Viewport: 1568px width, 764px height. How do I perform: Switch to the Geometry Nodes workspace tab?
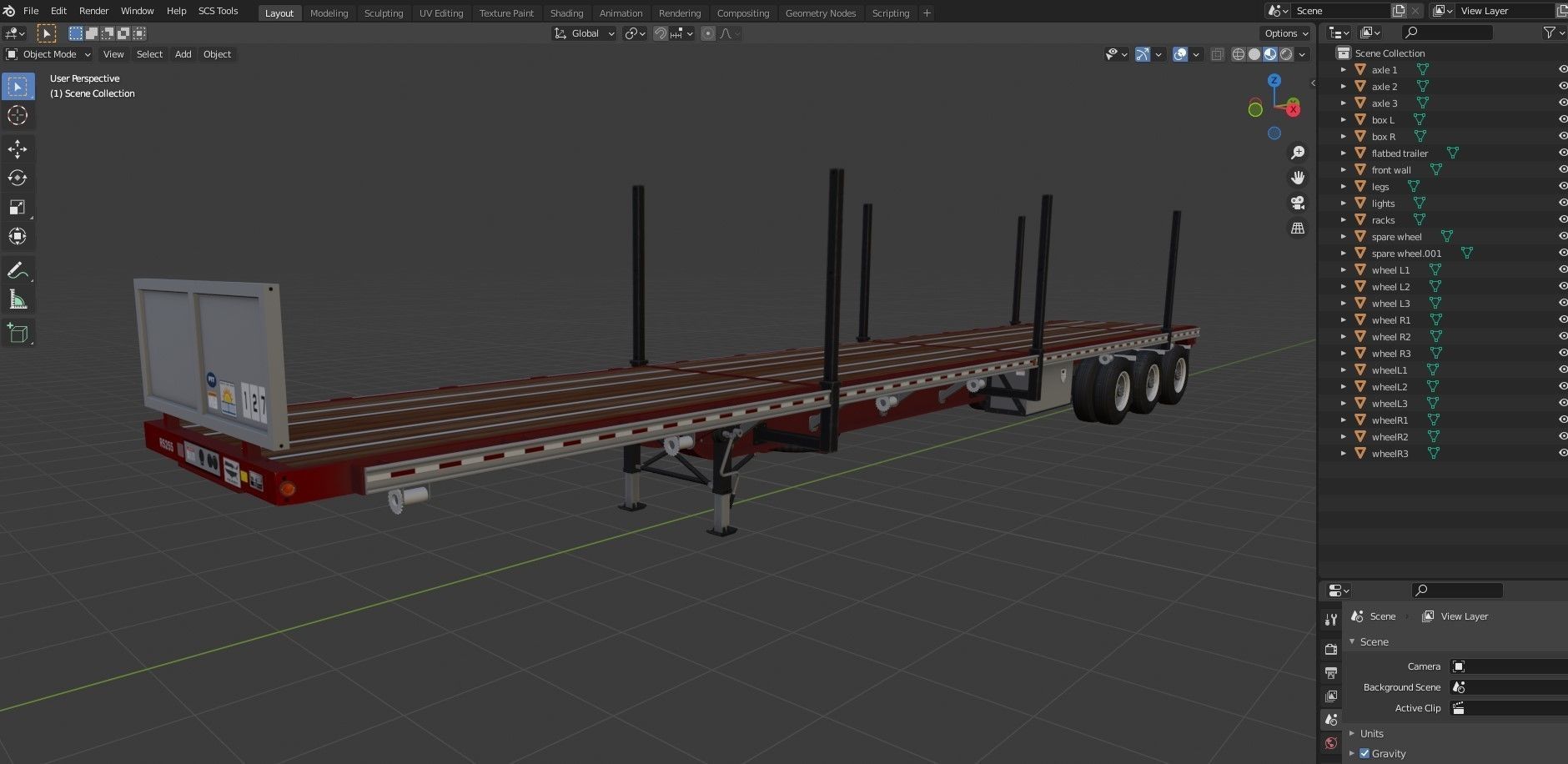pos(820,13)
